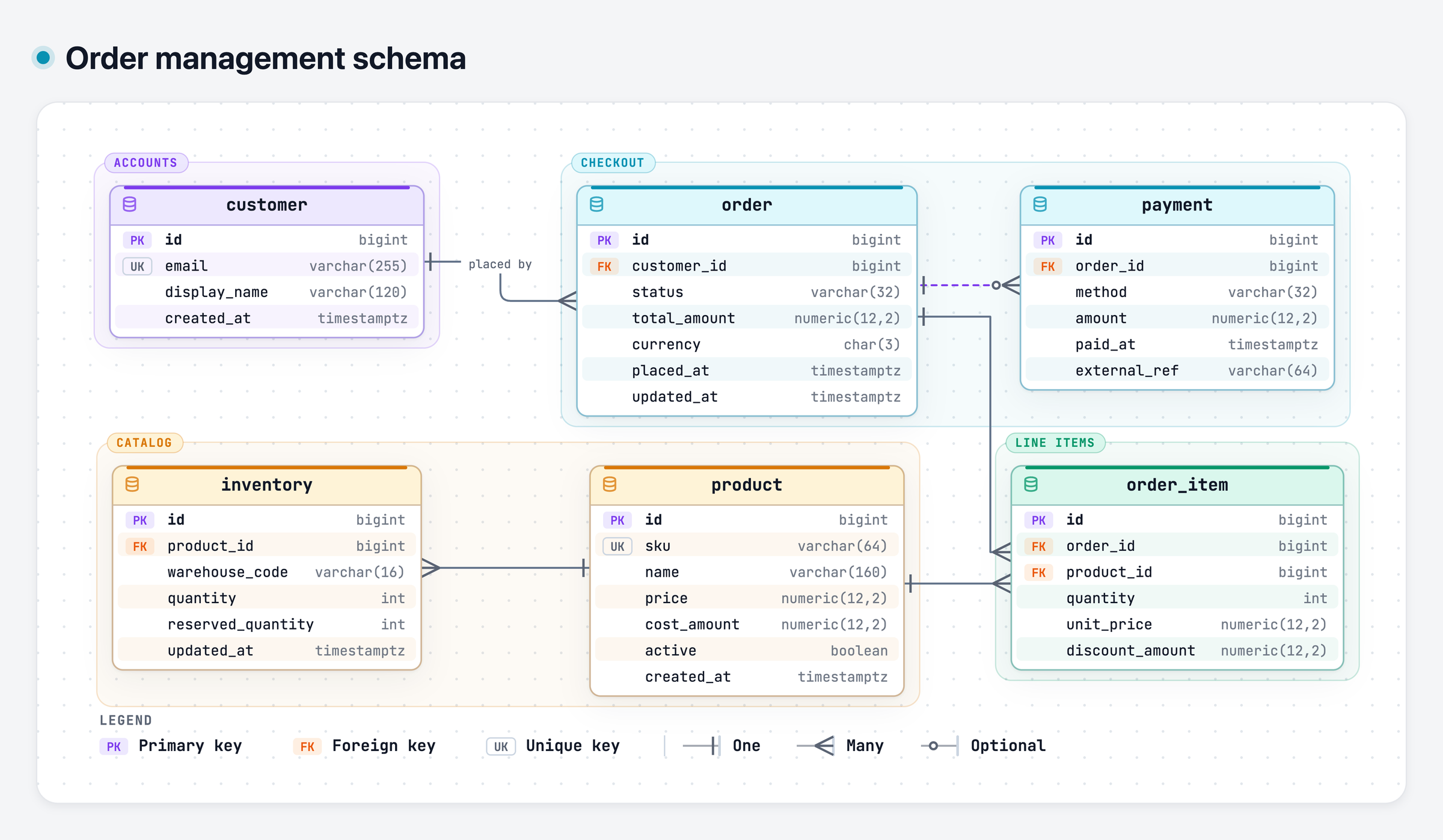This screenshot has height=840, width=1443.
Task: Click the inventory table database icon
Action: (132, 484)
